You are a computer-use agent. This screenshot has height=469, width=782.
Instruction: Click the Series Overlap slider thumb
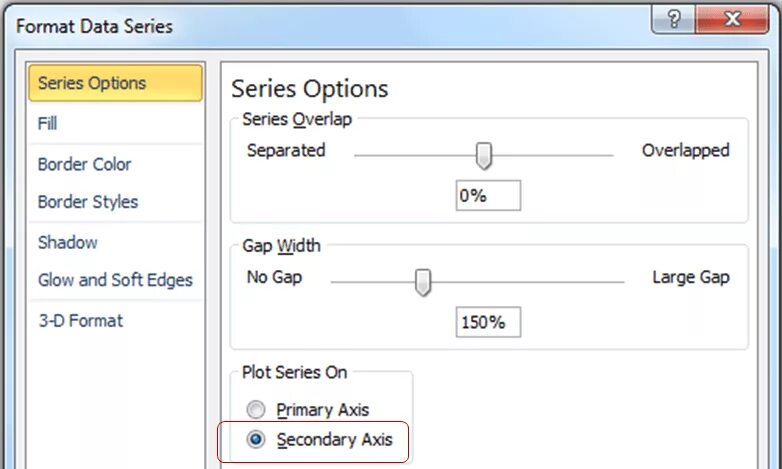[484, 155]
